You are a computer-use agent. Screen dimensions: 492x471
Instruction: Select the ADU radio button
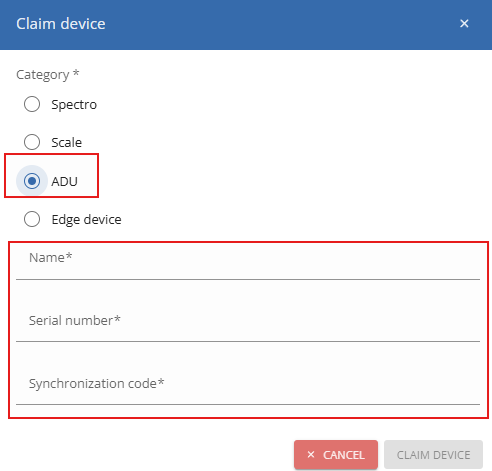[32, 181]
